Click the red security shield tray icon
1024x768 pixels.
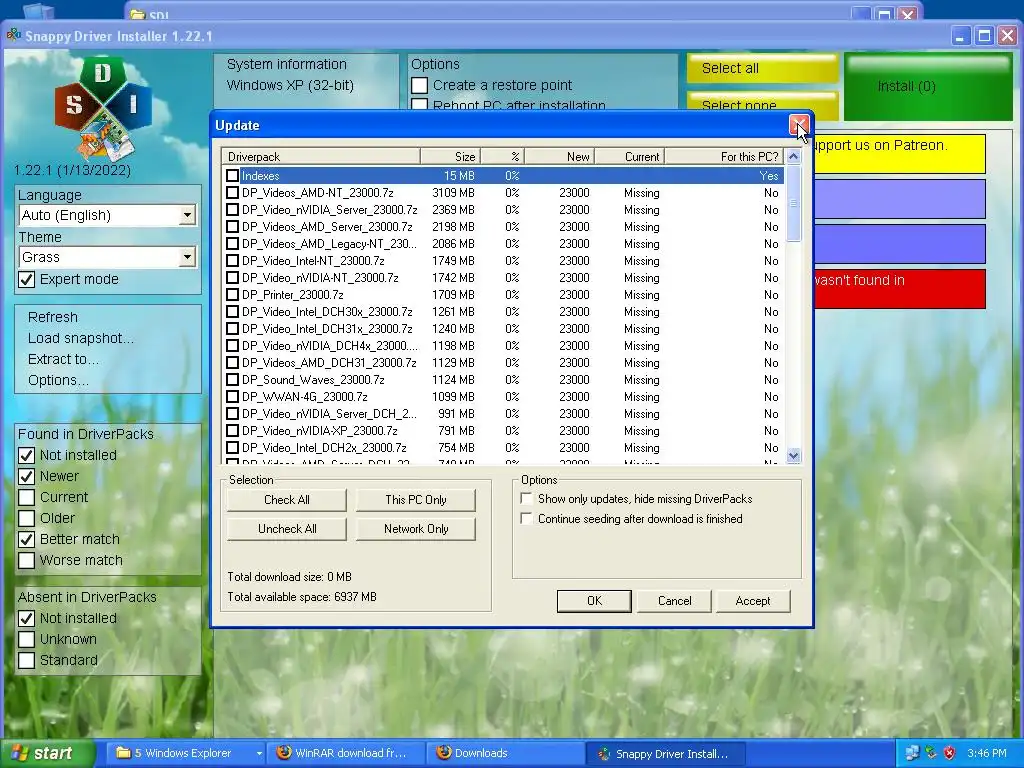(x=949, y=753)
